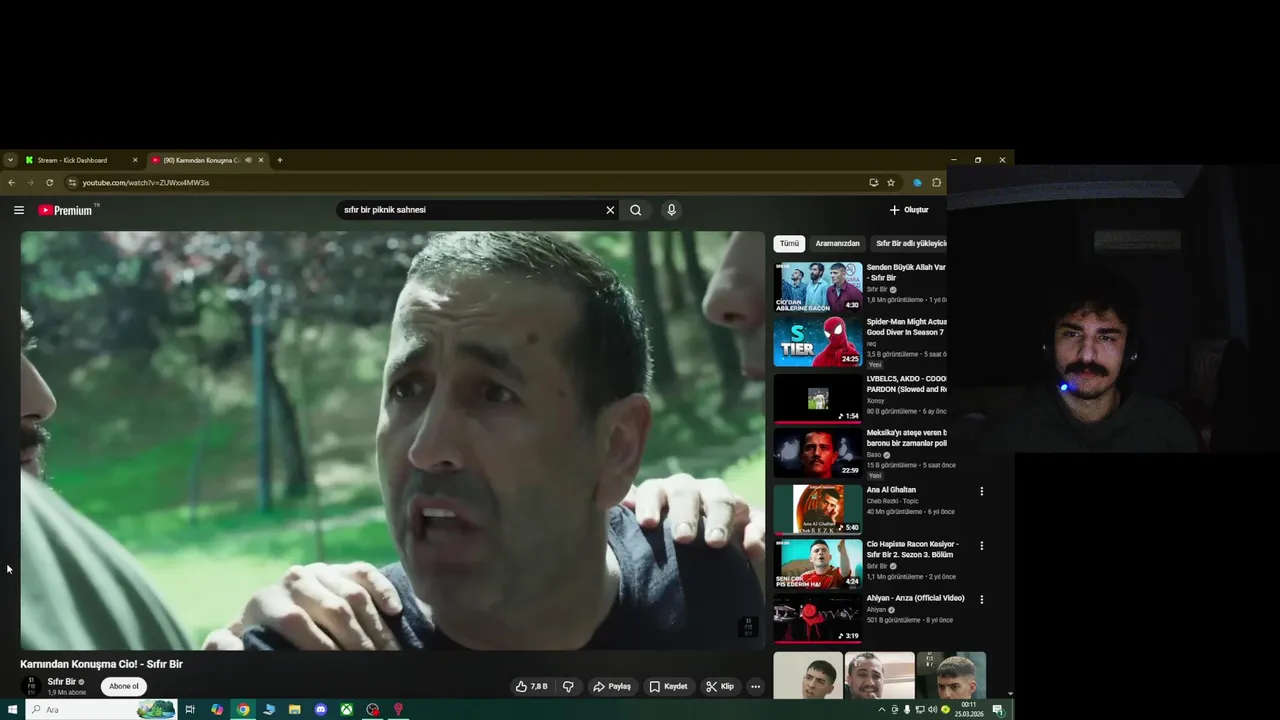The height and width of the screenshot is (720, 1280).
Task: View site information icon in address bar
Action: 72,183
